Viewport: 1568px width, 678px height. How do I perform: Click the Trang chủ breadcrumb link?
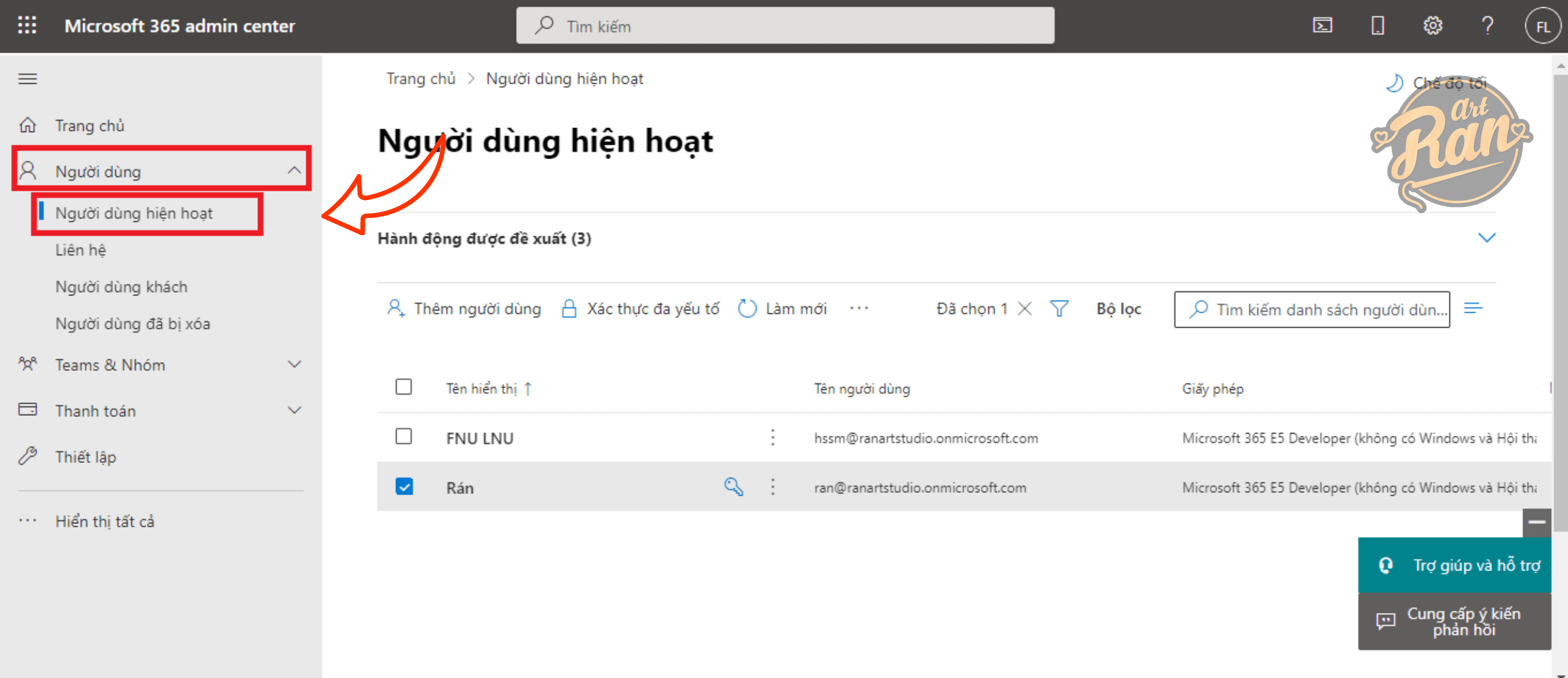pyautogui.click(x=421, y=79)
